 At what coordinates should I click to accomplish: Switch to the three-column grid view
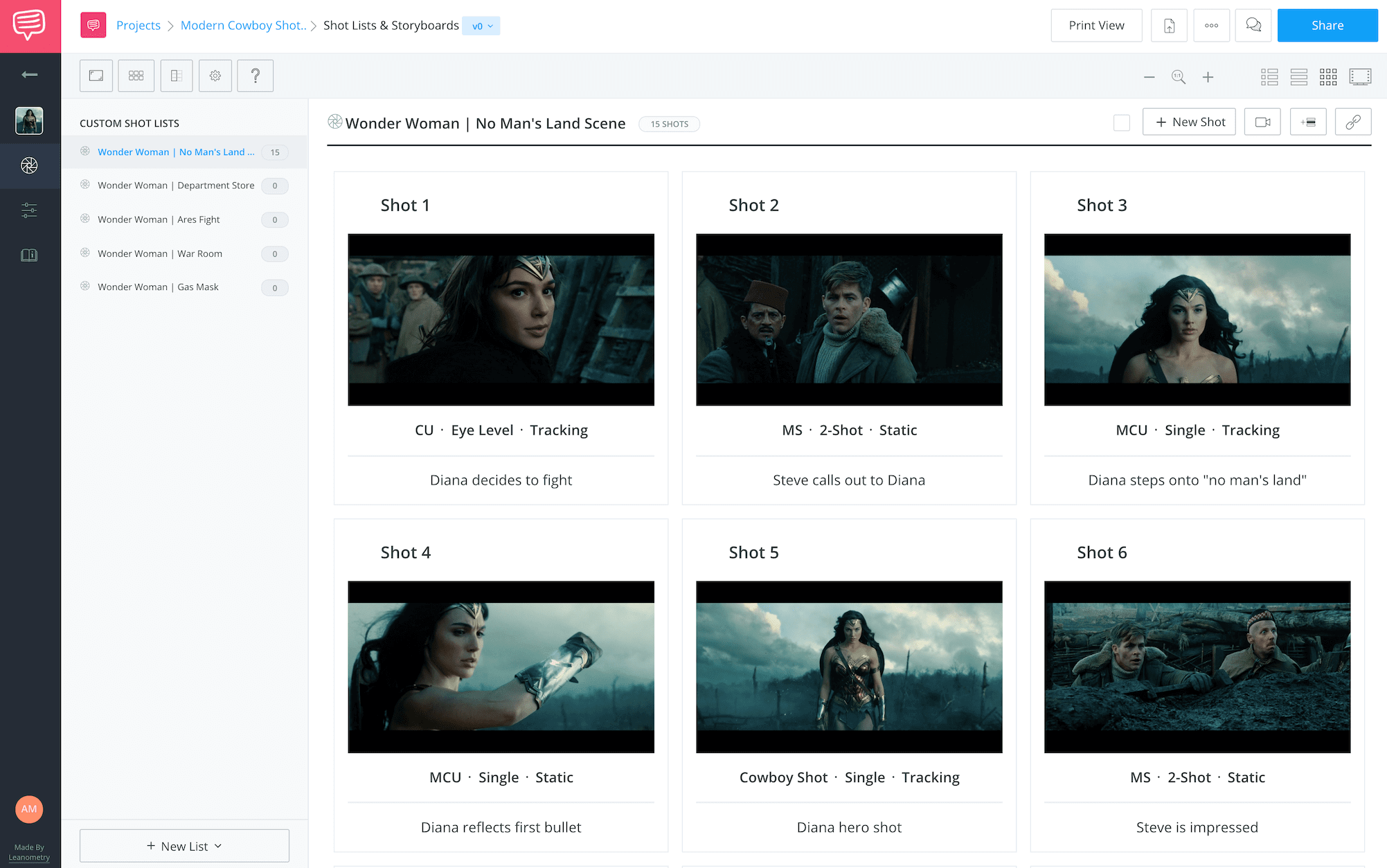1327,78
